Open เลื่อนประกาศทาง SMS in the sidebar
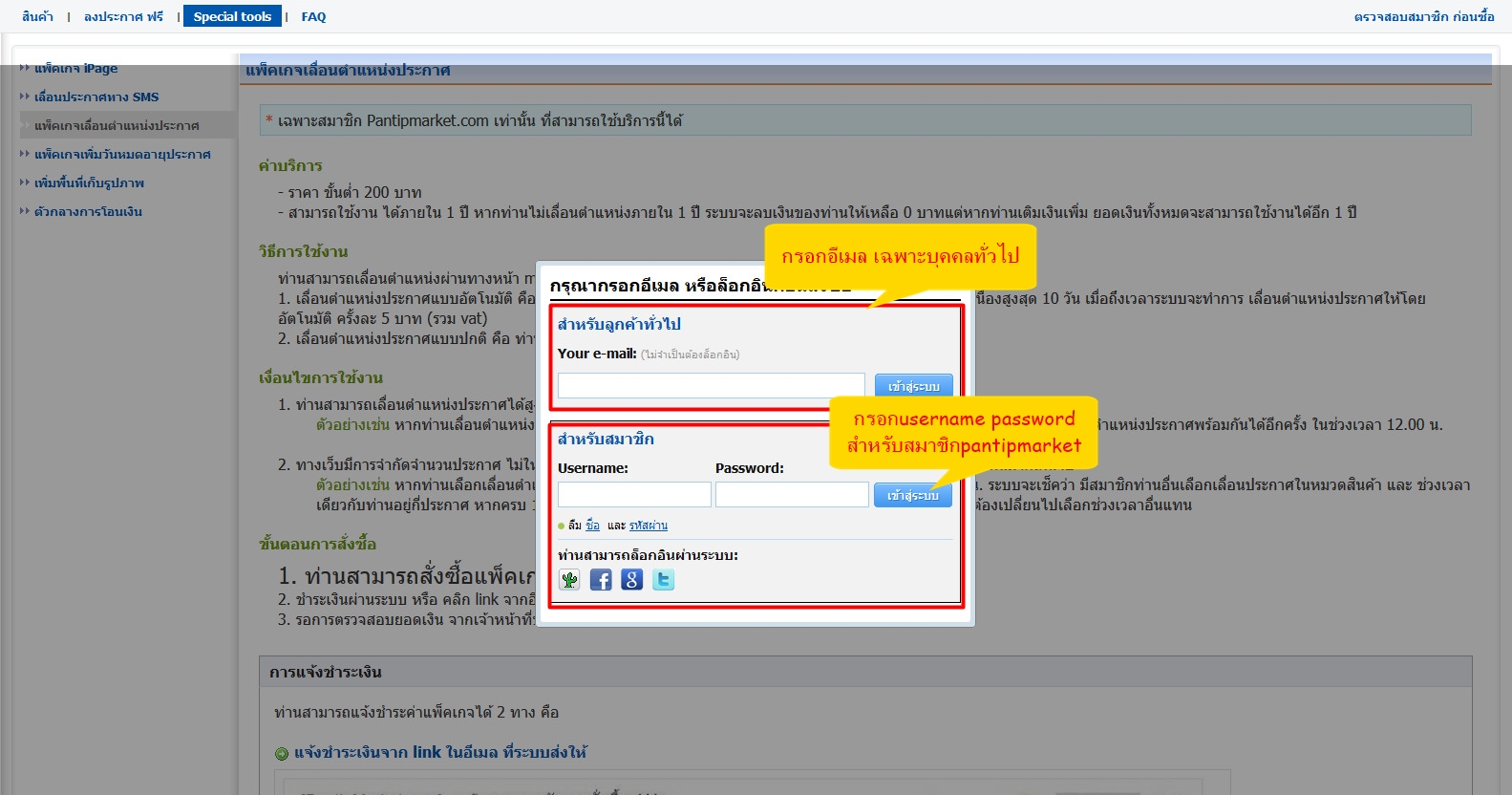The height and width of the screenshot is (795, 1512). tap(96, 97)
